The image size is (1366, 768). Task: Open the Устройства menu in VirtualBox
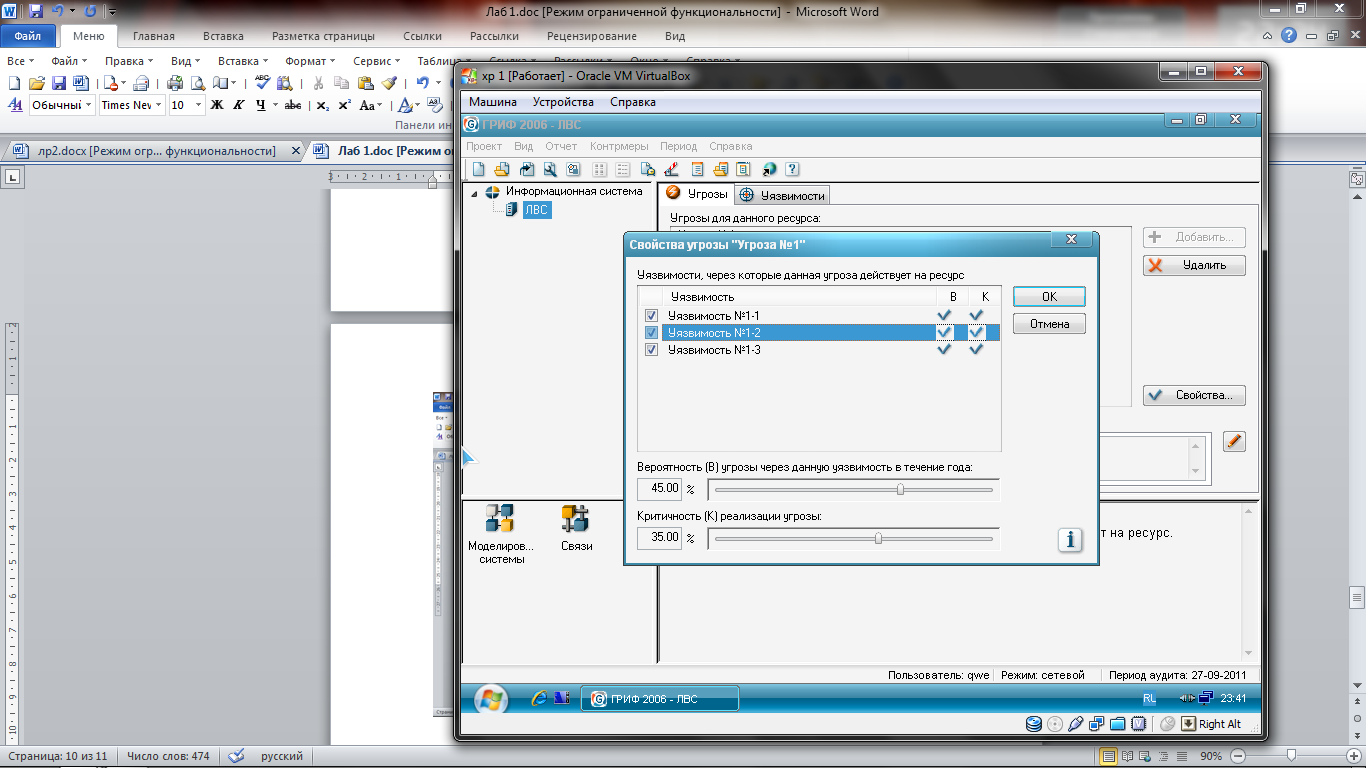tap(563, 102)
